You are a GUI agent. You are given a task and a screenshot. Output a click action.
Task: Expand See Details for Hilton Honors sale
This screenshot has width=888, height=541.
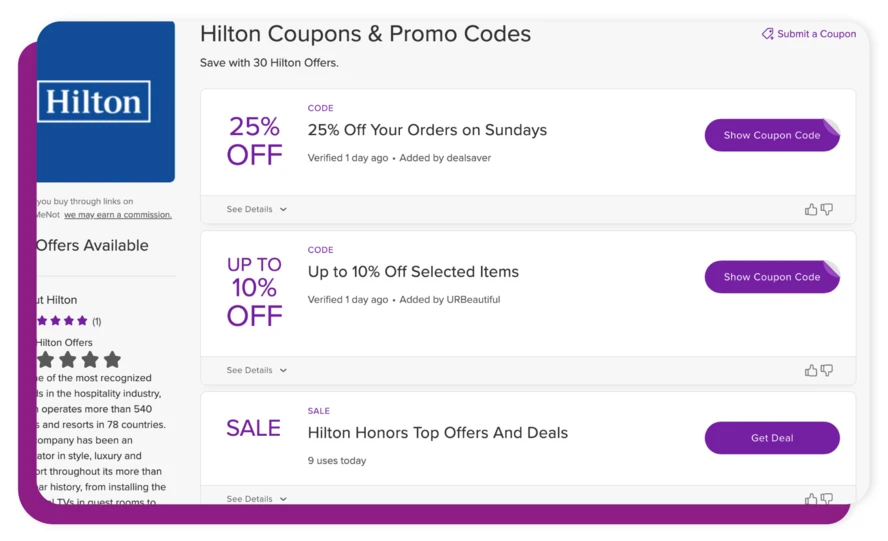tap(256, 499)
